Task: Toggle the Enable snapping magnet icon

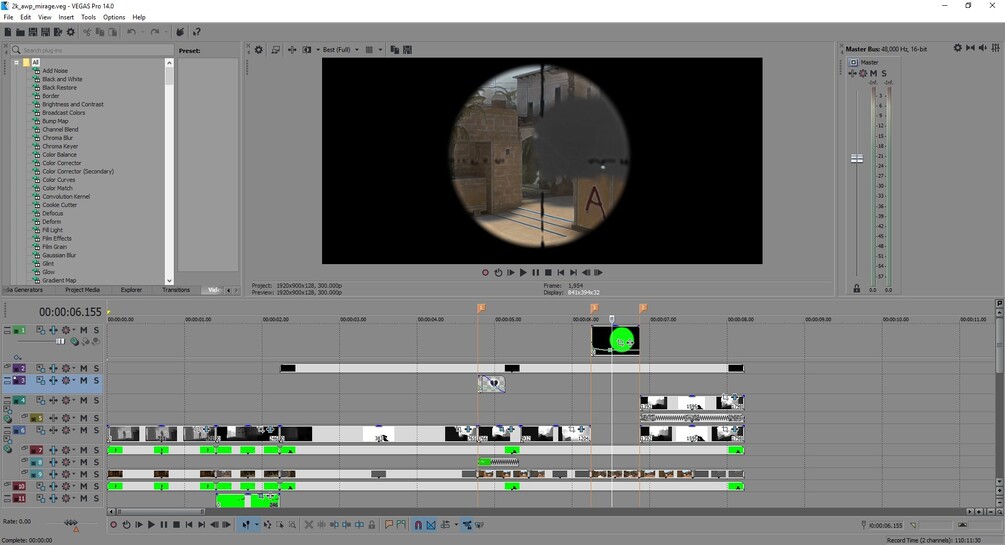Action: pos(418,524)
